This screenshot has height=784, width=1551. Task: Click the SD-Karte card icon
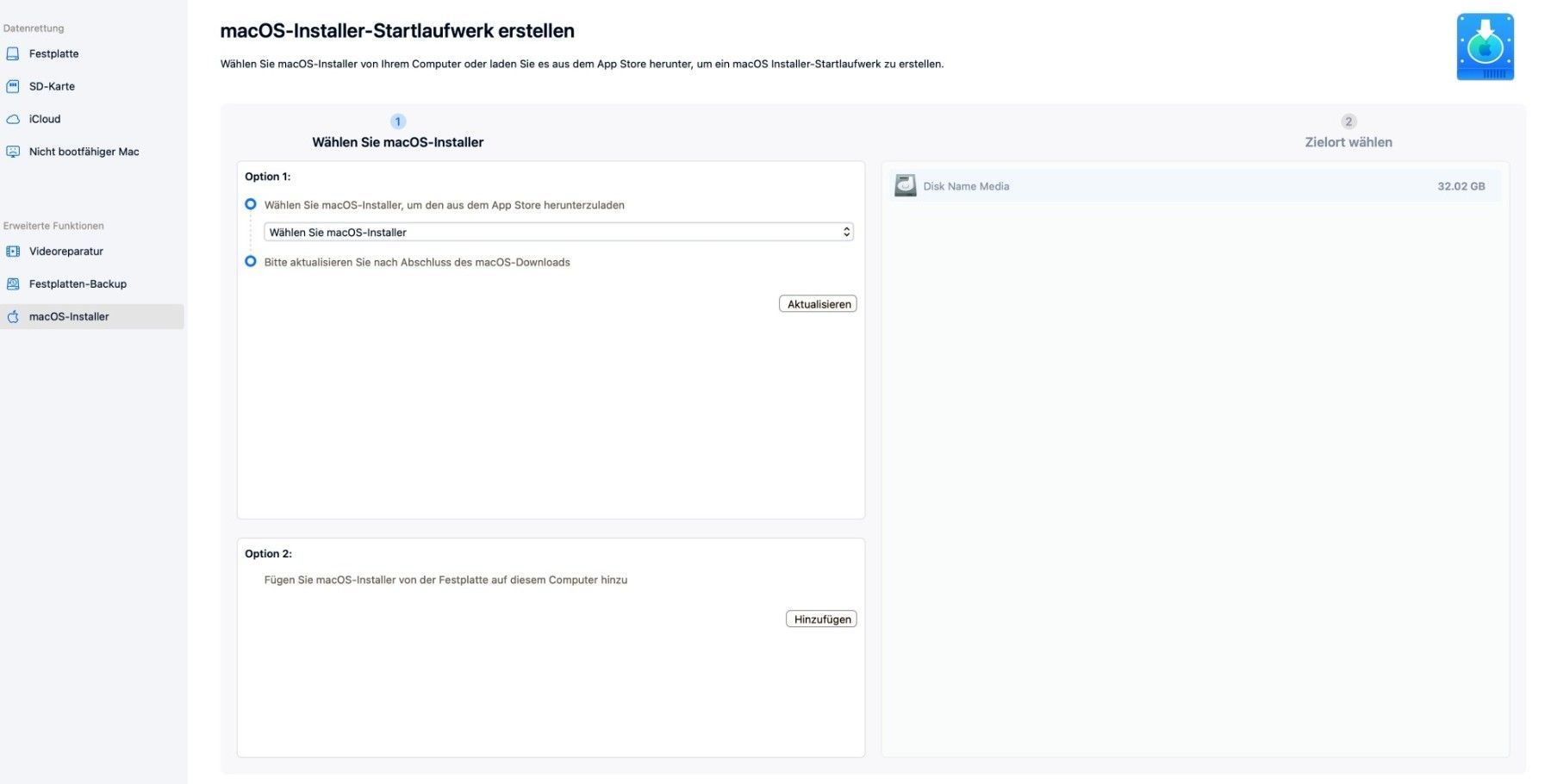[13, 86]
